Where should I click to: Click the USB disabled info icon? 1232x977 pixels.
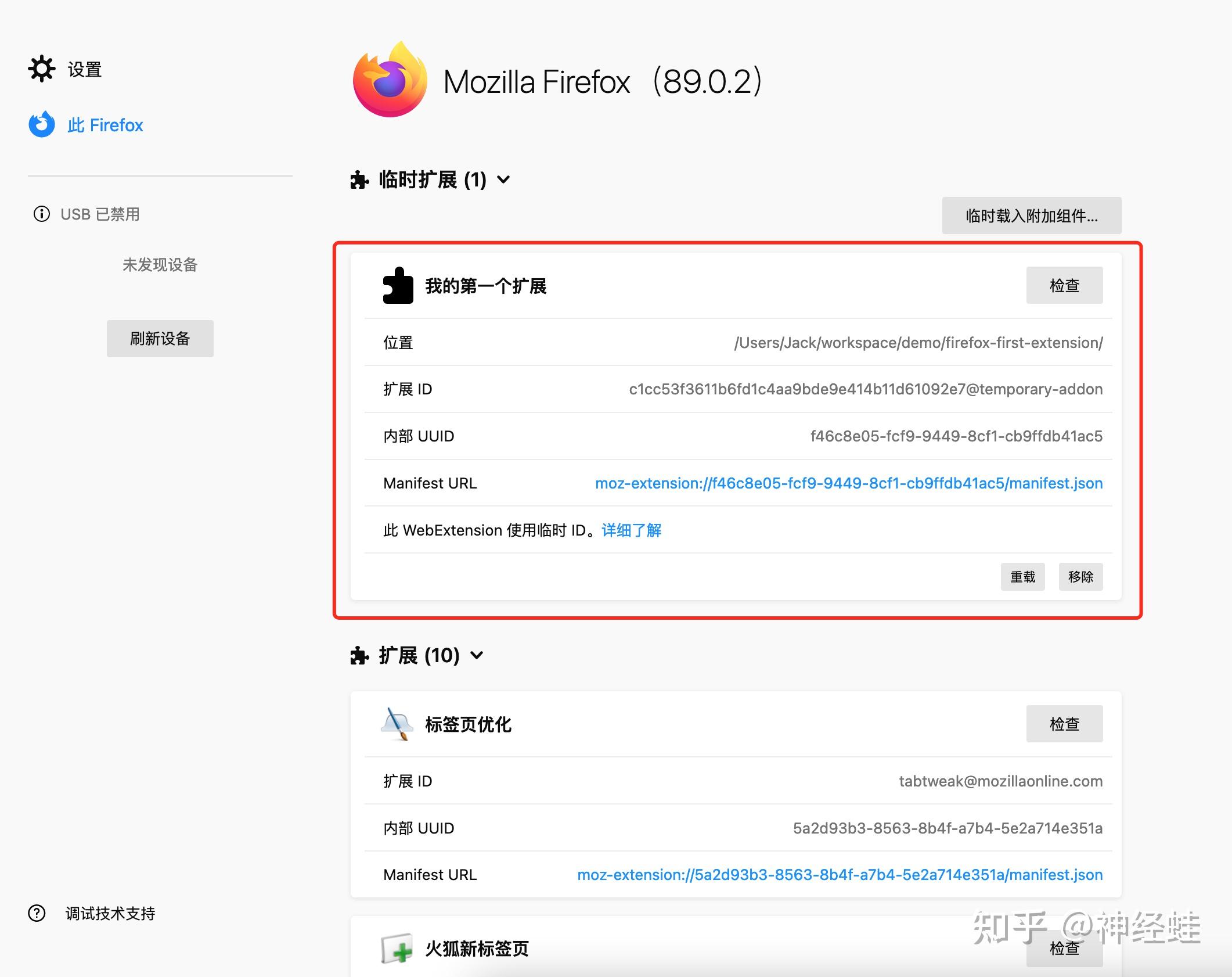coord(42,214)
